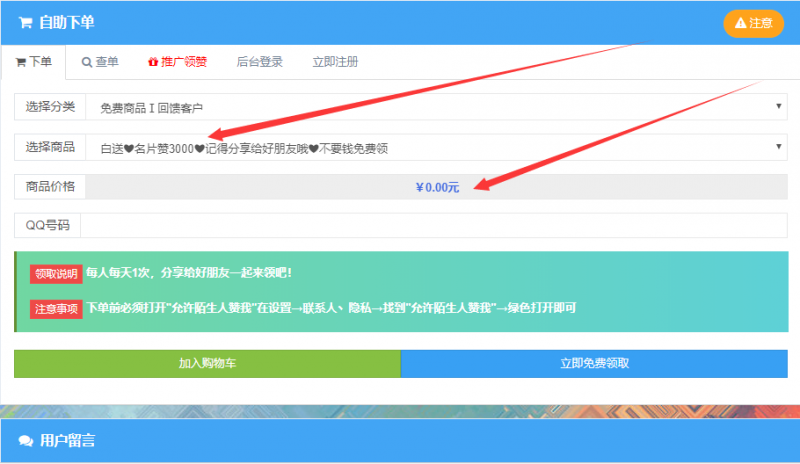
Task: Click the red 注意事项 badge
Action: 56,309
